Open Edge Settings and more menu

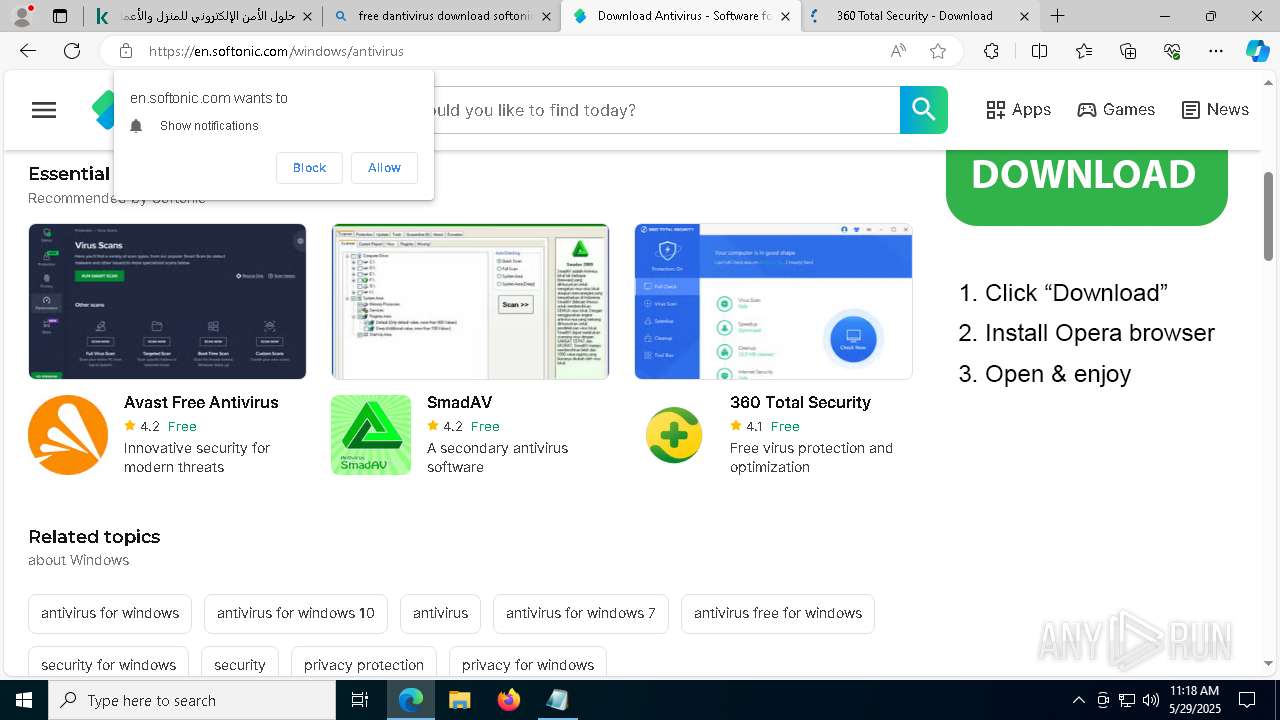click(1216, 51)
